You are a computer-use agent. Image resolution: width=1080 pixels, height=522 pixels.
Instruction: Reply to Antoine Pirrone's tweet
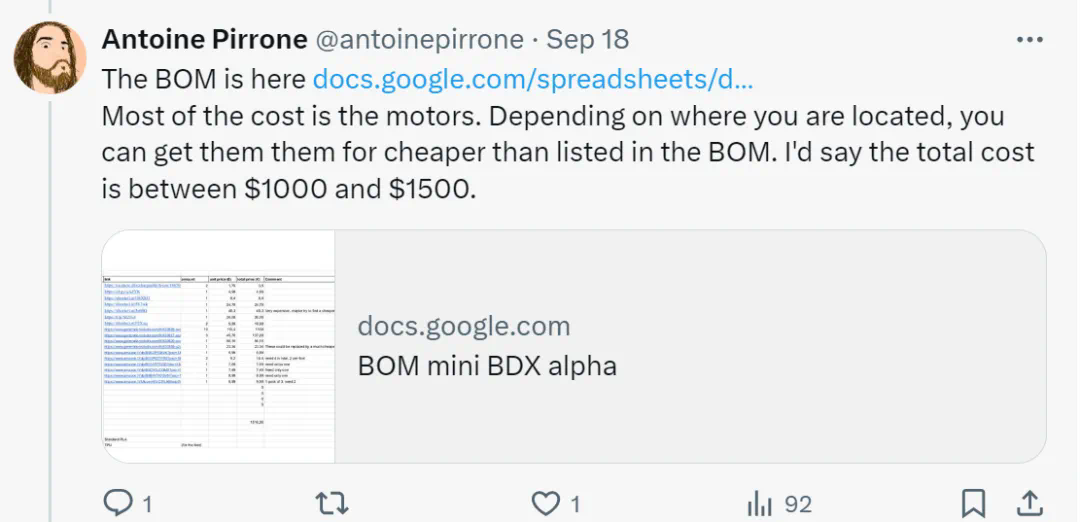pyautogui.click(x=119, y=503)
